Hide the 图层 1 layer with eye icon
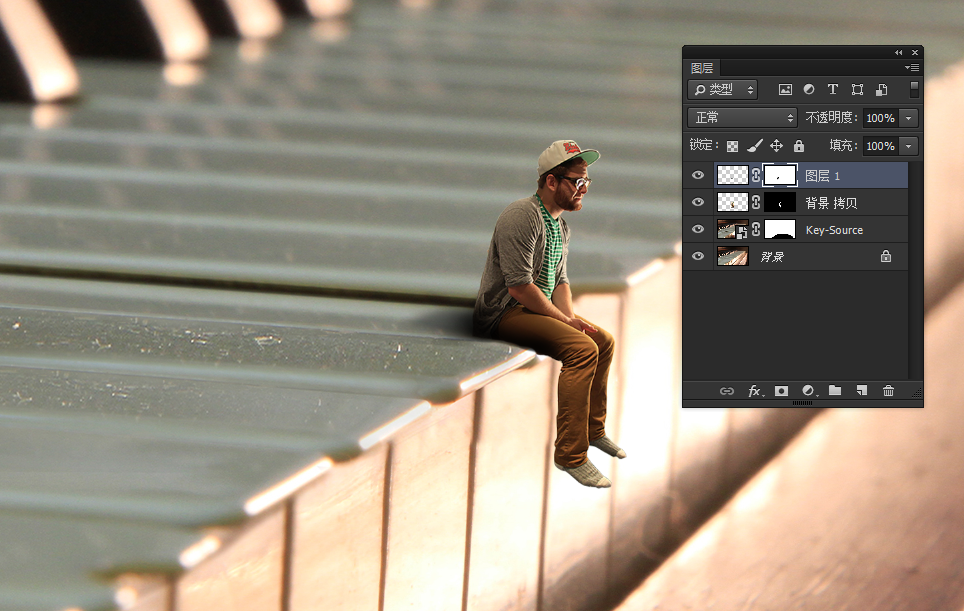 click(698, 176)
